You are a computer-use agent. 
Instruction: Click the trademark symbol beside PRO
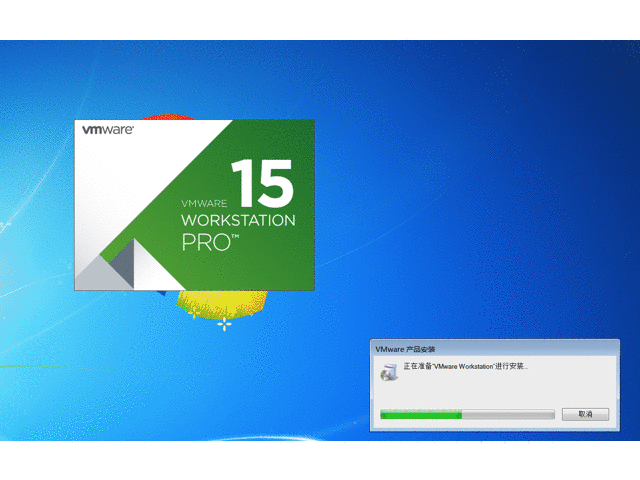click(237, 237)
